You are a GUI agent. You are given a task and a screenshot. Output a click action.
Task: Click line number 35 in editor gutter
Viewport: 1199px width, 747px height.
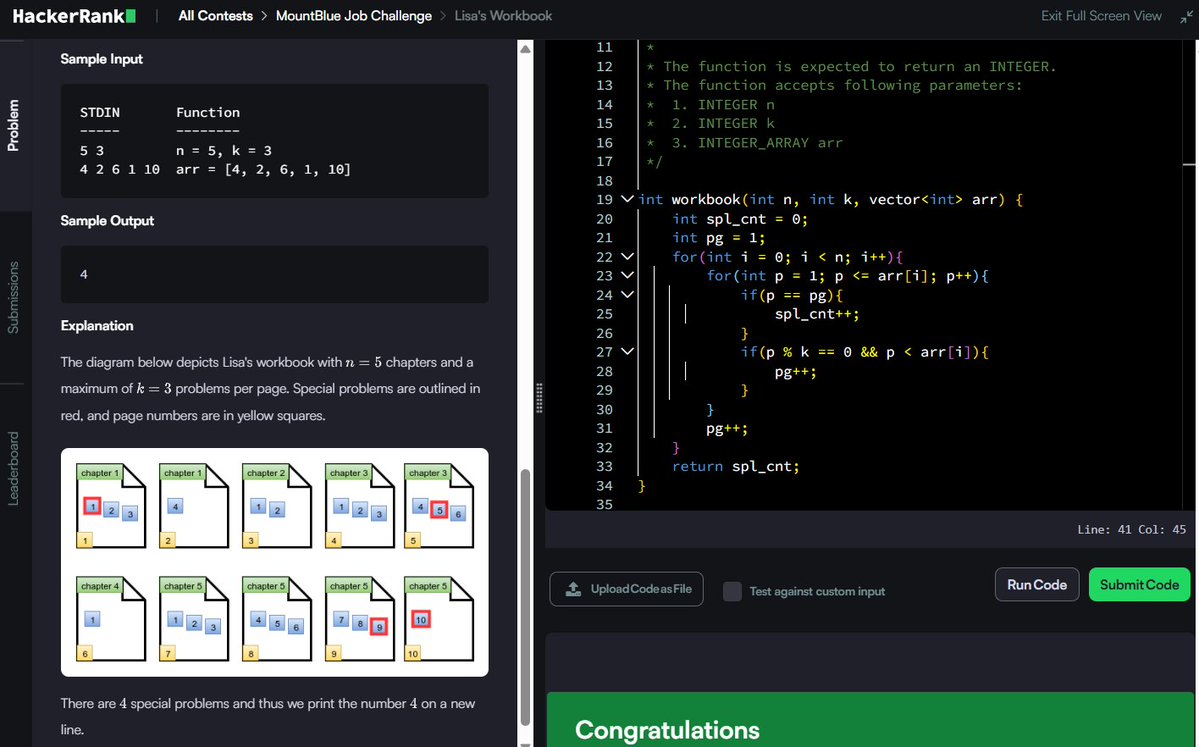[x=604, y=505]
